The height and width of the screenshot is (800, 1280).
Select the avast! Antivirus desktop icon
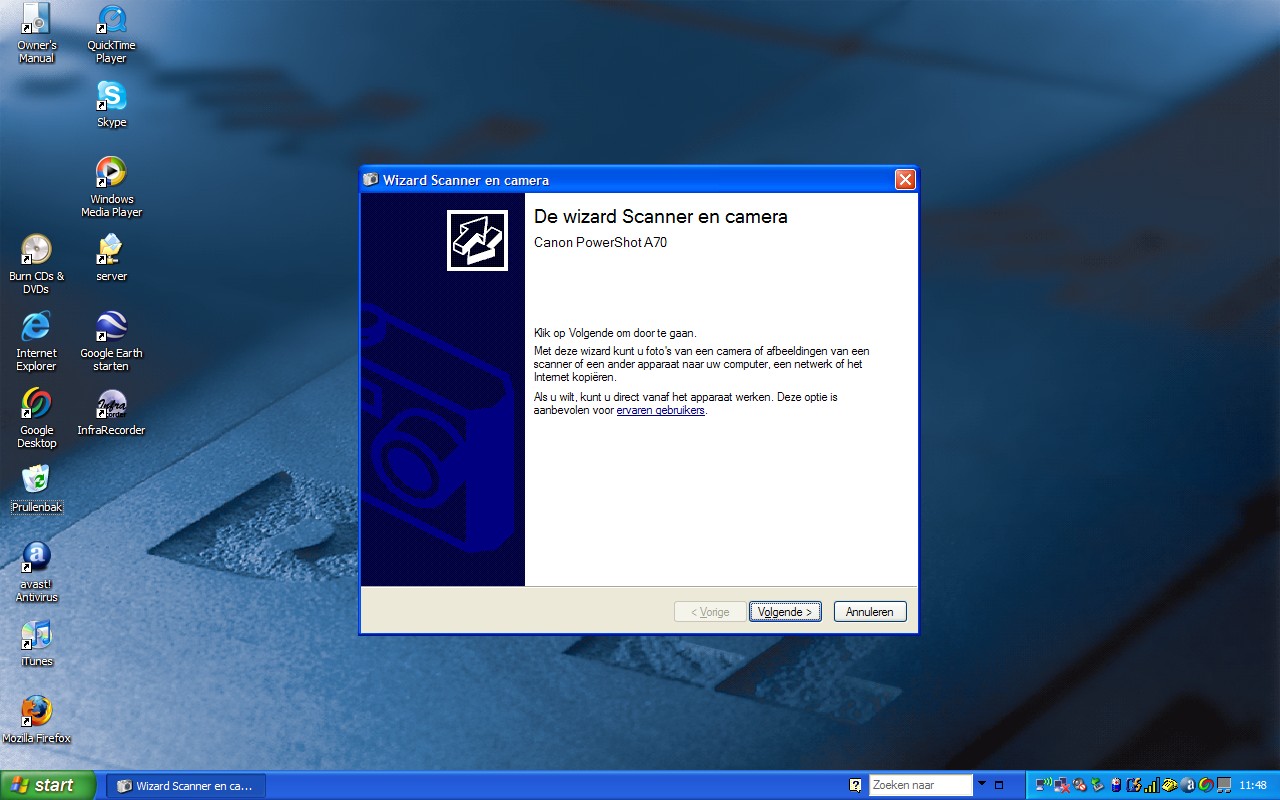[36, 572]
